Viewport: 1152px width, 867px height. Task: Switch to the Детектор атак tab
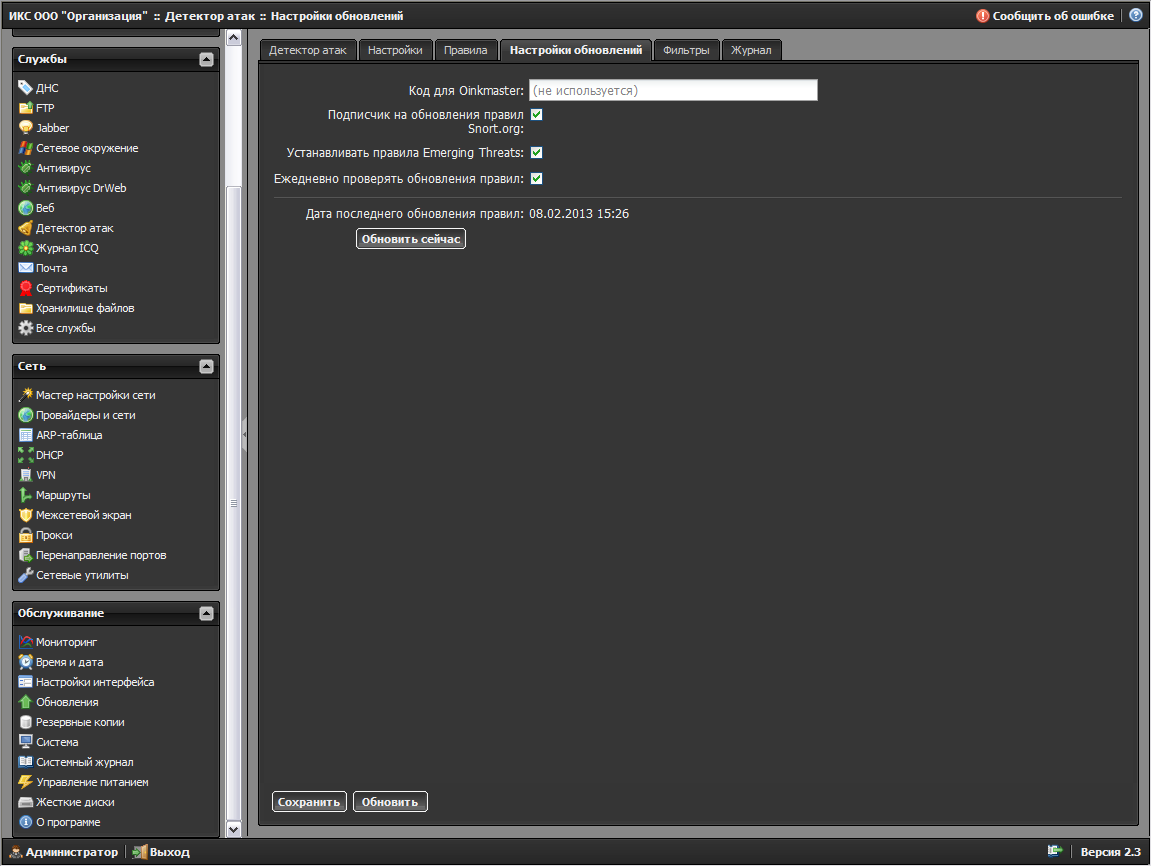[x=307, y=50]
